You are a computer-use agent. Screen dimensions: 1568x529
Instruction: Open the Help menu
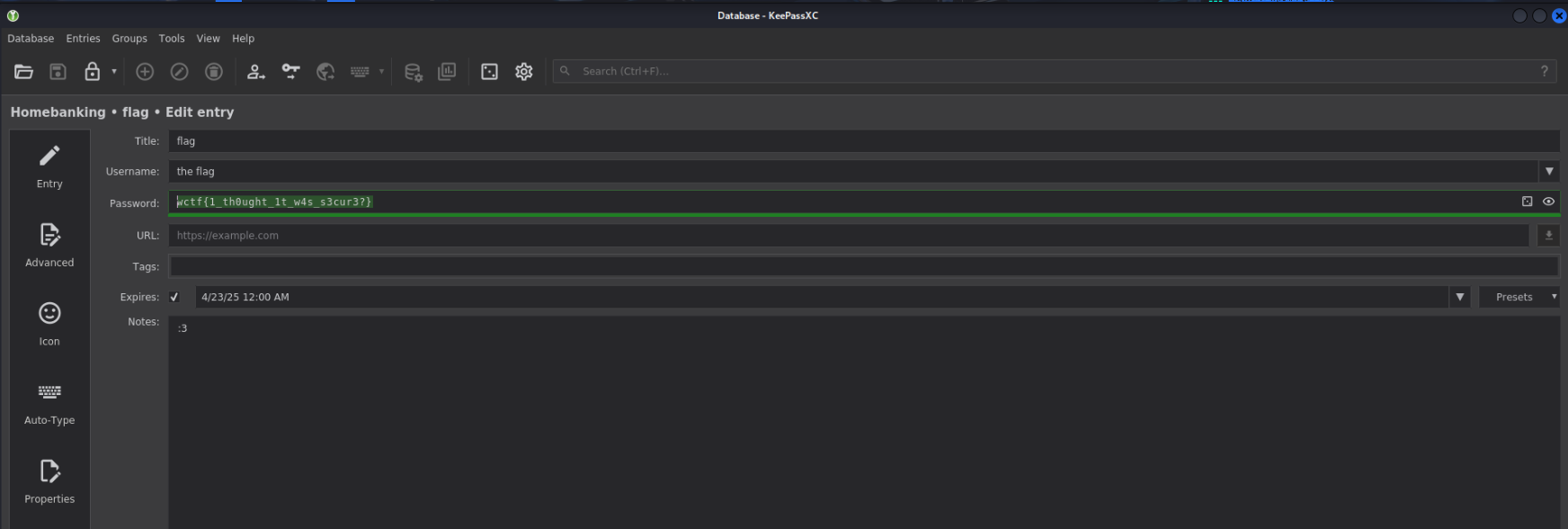coord(243,39)
